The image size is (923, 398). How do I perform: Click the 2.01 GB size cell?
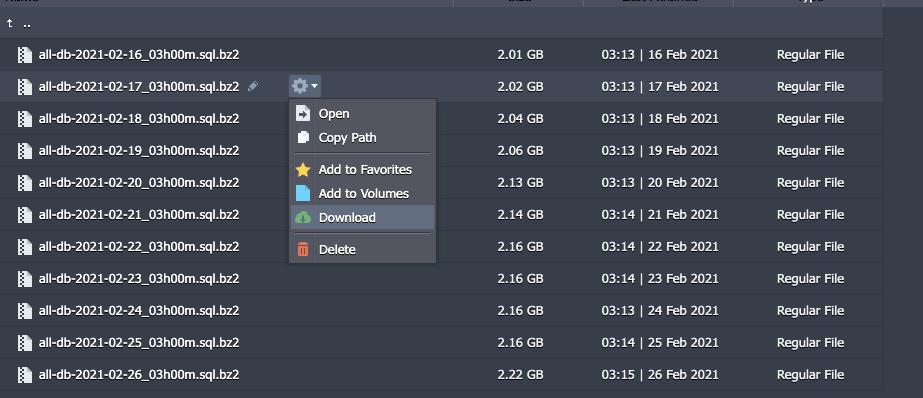tap(520, 55)
